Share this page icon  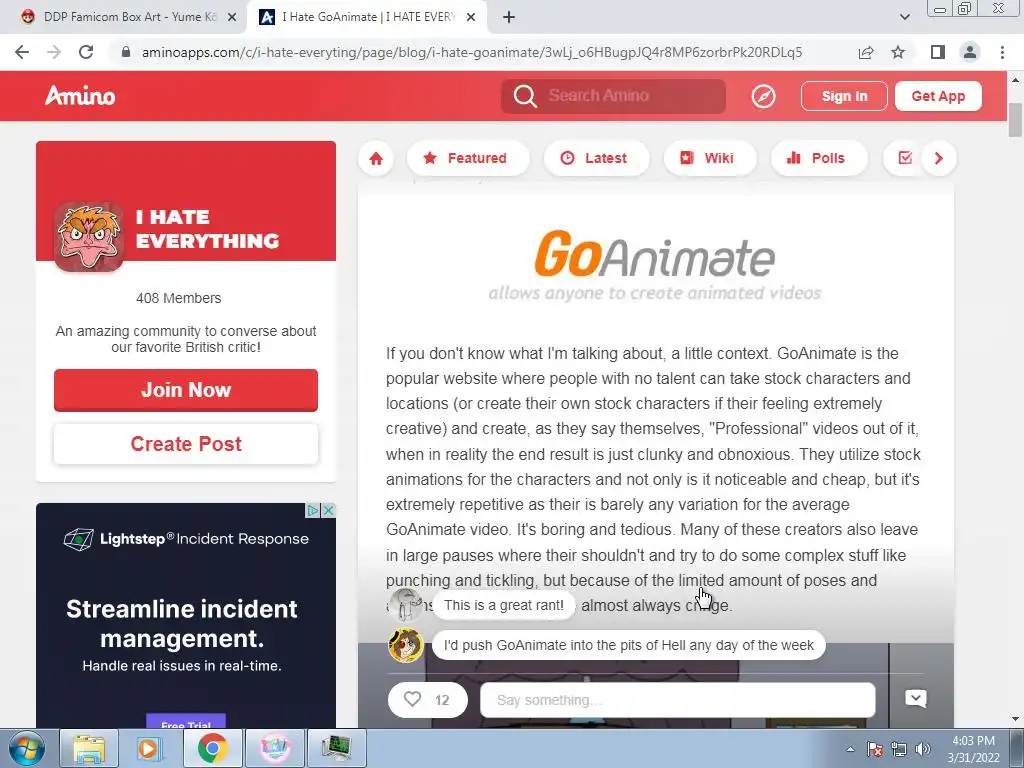866,52
